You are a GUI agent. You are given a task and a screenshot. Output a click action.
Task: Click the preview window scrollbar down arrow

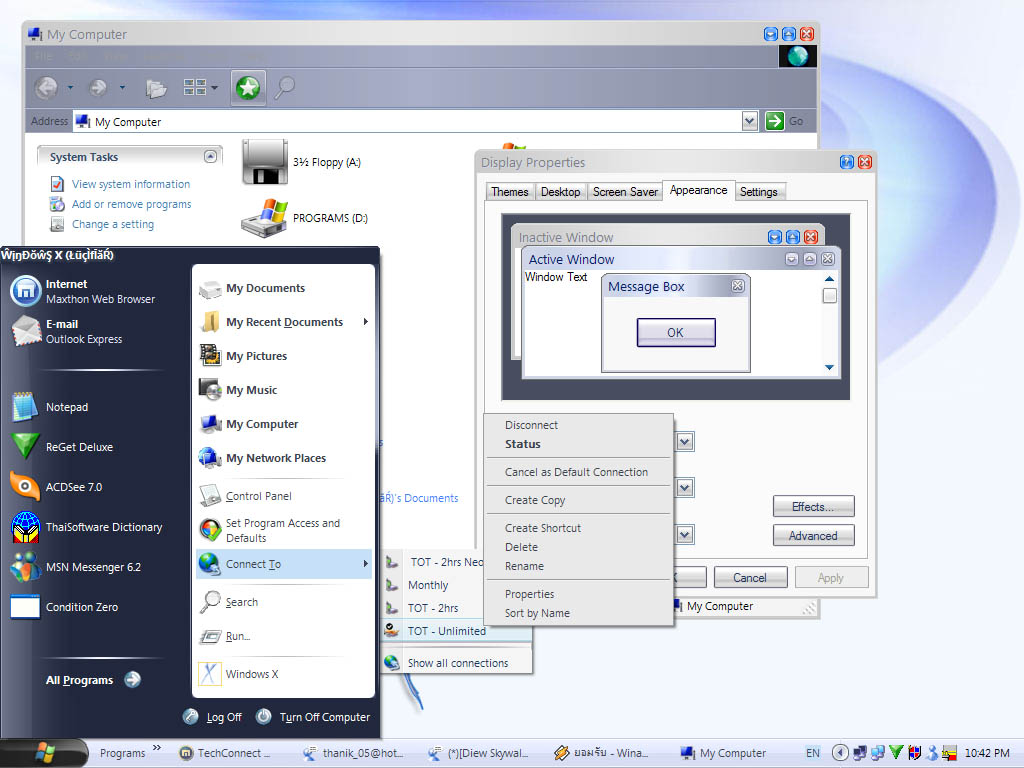(x=829, y=367)
